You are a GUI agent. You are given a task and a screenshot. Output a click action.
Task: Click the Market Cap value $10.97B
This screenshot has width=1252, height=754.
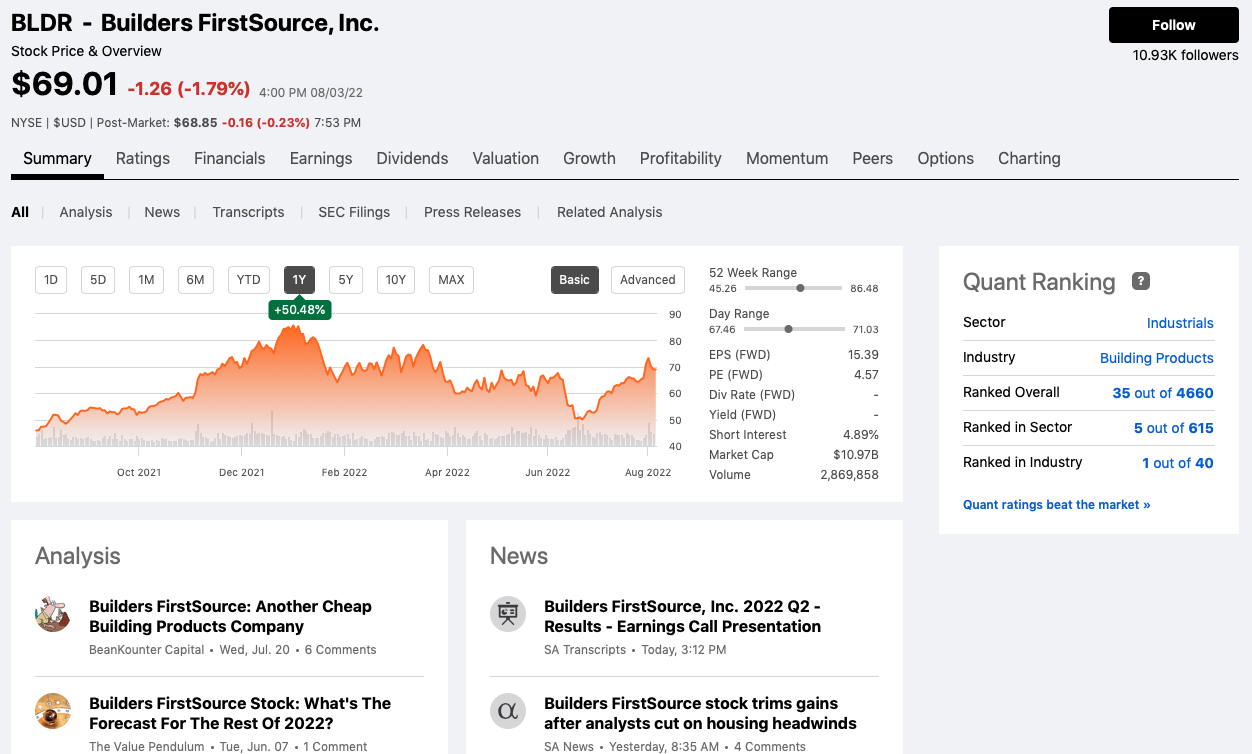pos(856,455)
